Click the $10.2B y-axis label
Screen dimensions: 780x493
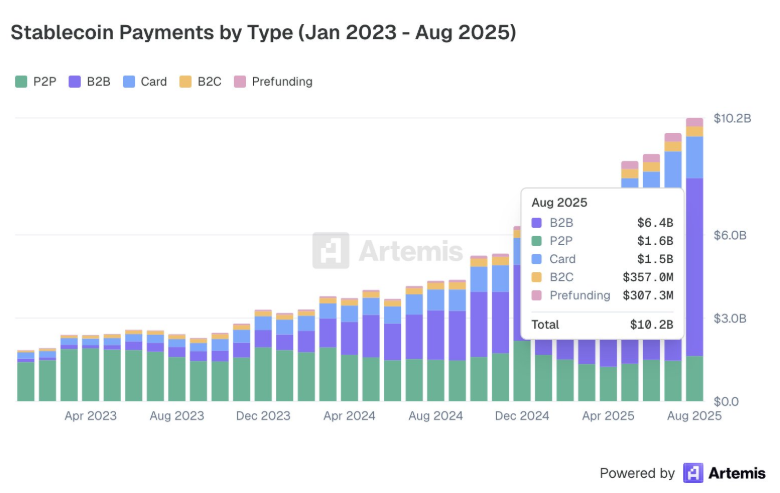click(732, 118)
